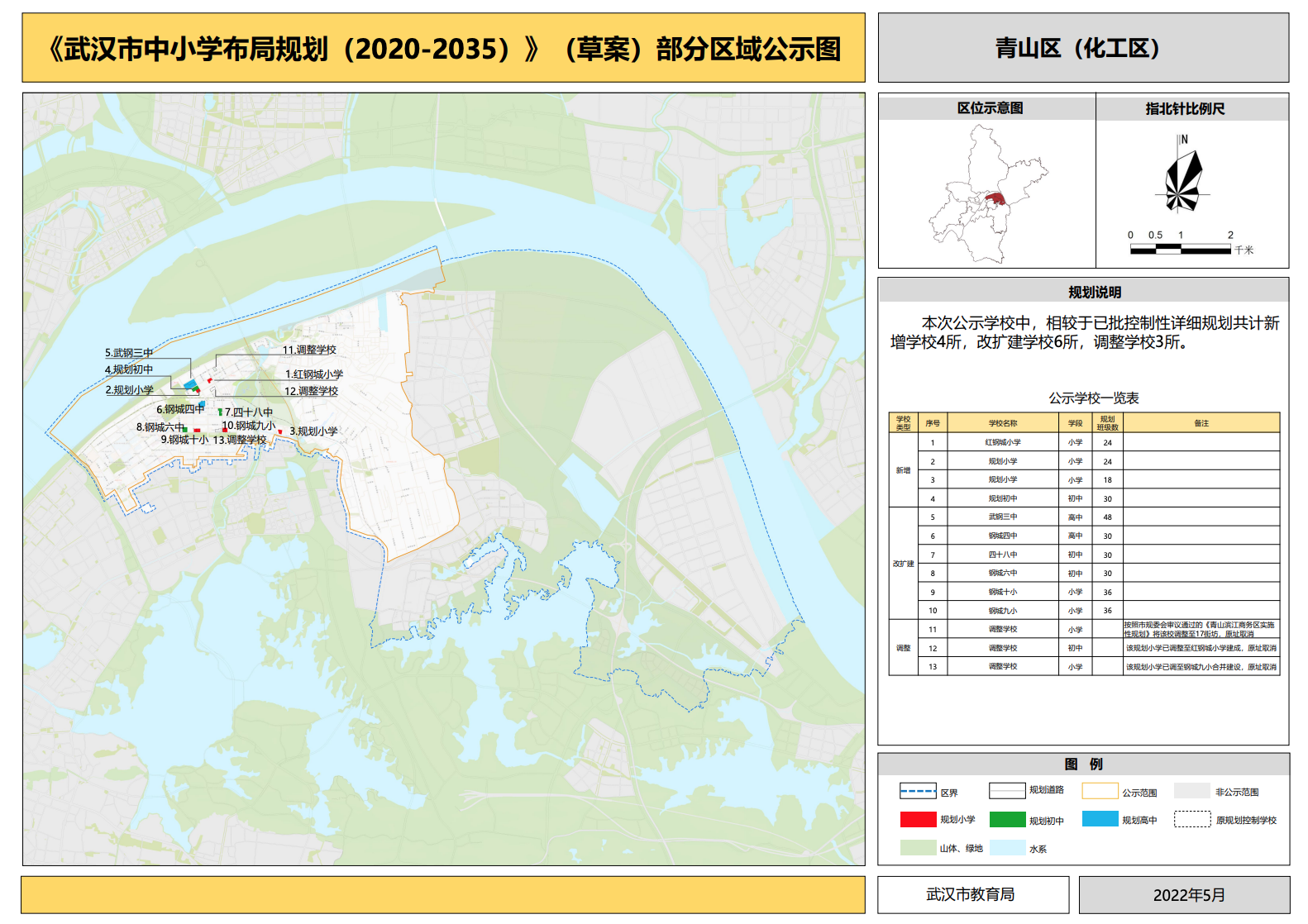This screenshot has height=924, width=1308.
Task: Click the light blue 水系 legend swatch
Action: point(1007,848)
